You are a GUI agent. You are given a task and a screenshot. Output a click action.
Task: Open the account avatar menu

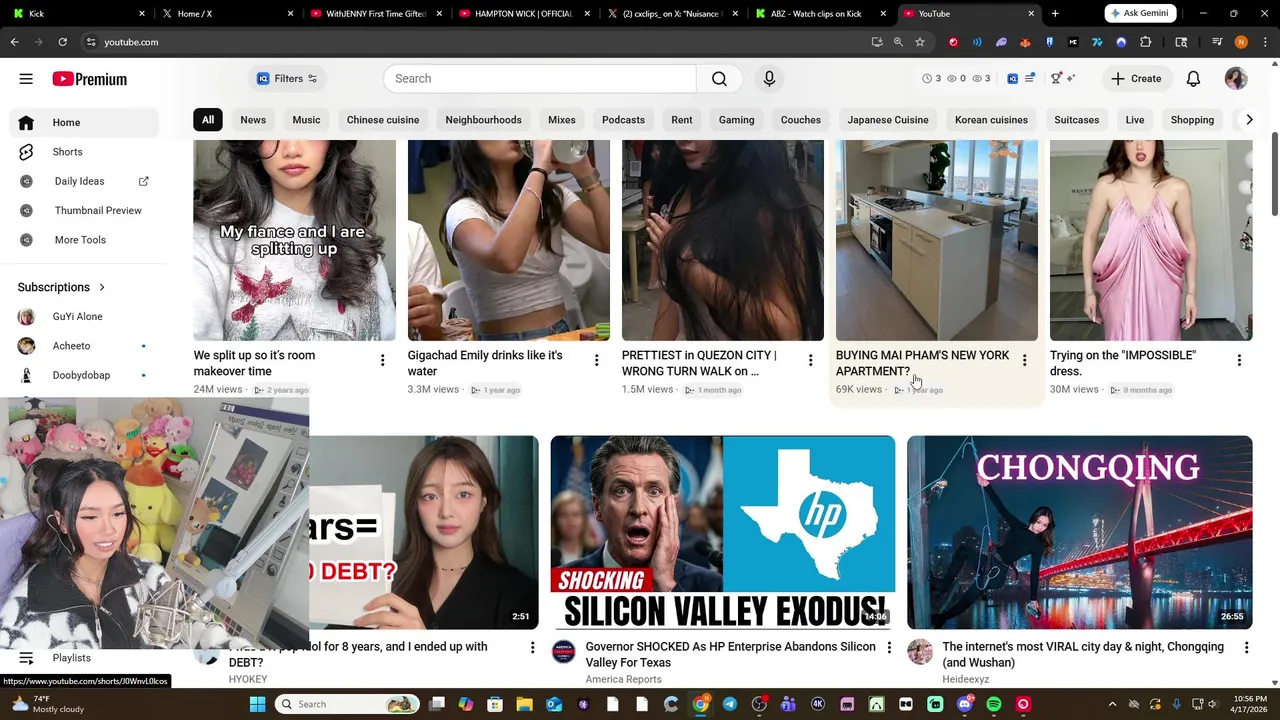1236,79
